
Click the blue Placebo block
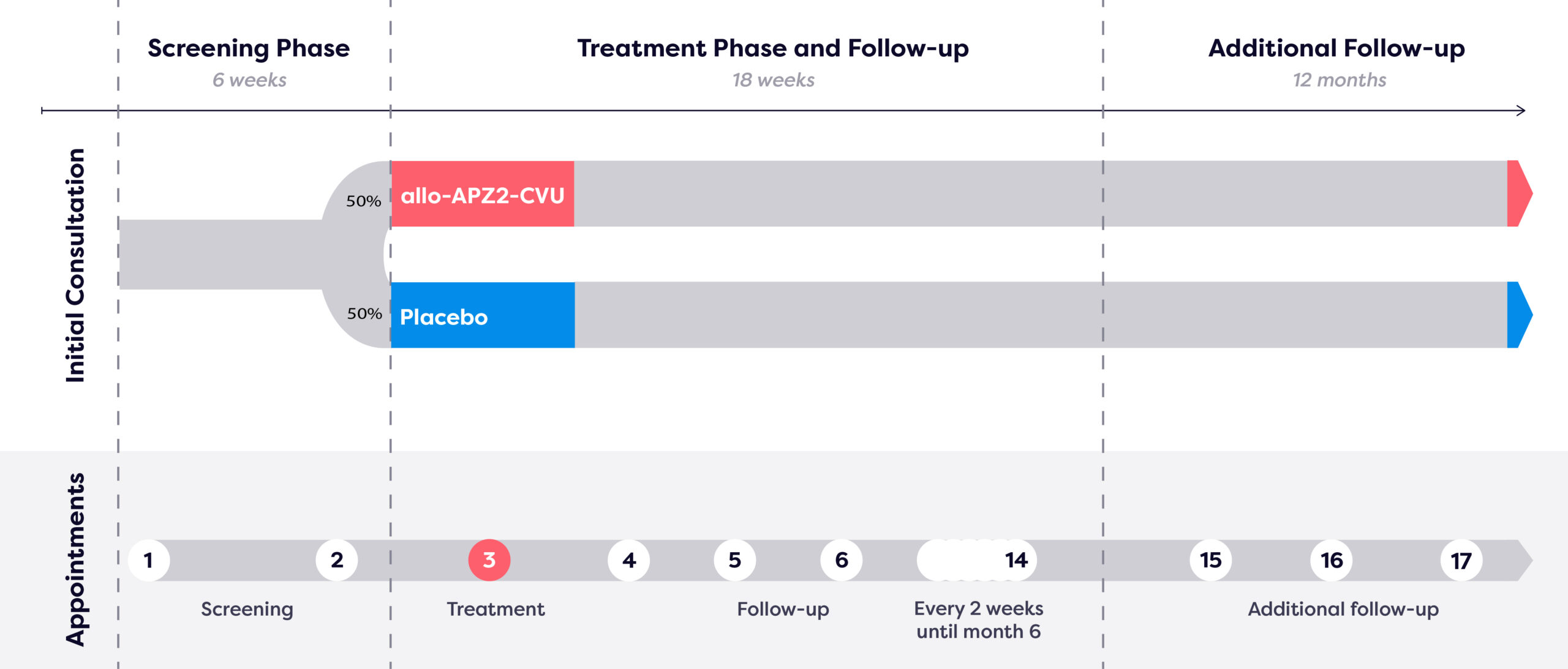pos(483,315)
